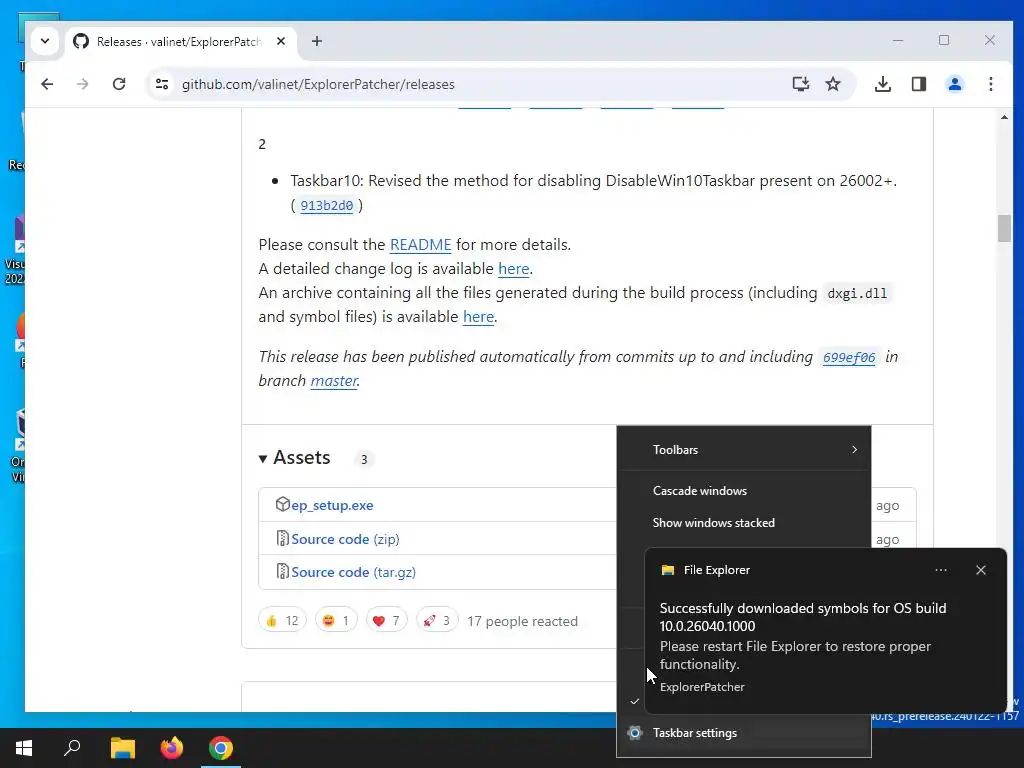The height and width of the screenshot is (768, 1024).
Task: Click the Chrome taskbar icon
Action: (x=221, y=748)
